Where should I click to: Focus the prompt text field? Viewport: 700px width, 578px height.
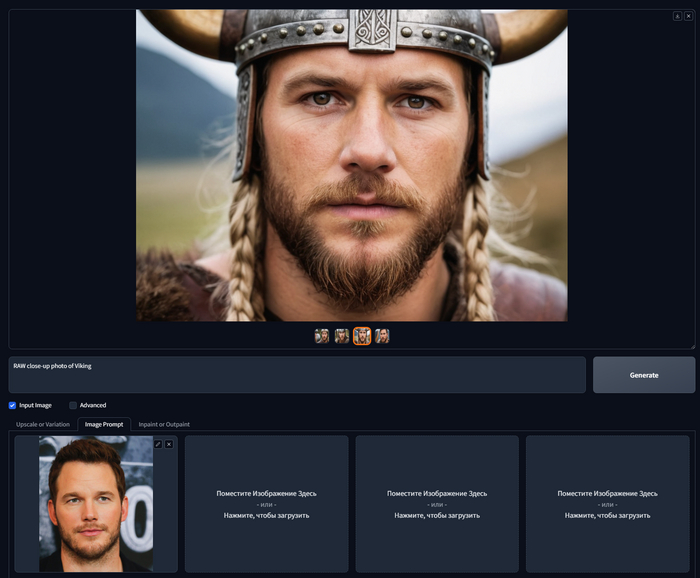coord(297,375)
